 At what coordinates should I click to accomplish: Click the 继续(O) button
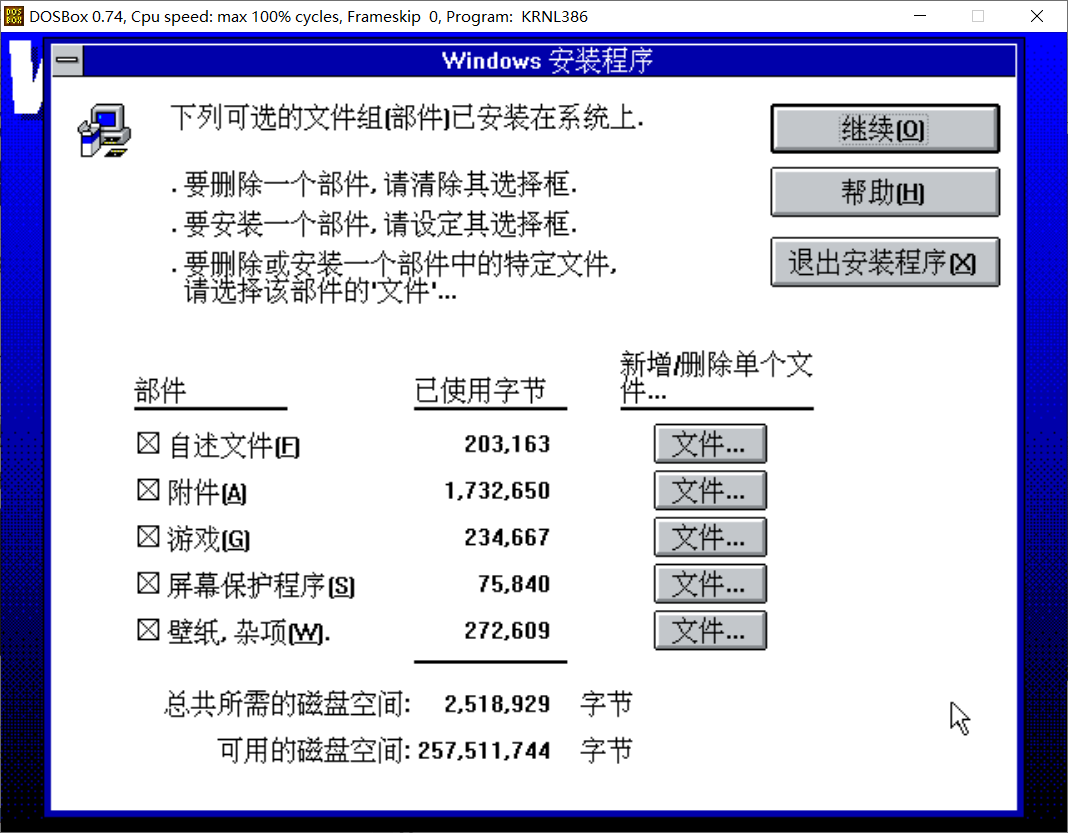click(885, 129)
